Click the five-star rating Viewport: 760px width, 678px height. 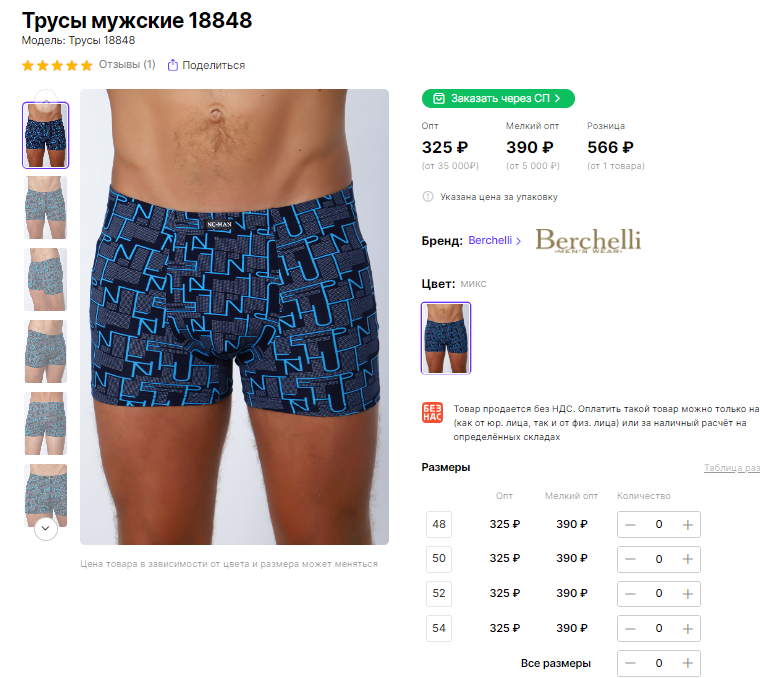57,65
